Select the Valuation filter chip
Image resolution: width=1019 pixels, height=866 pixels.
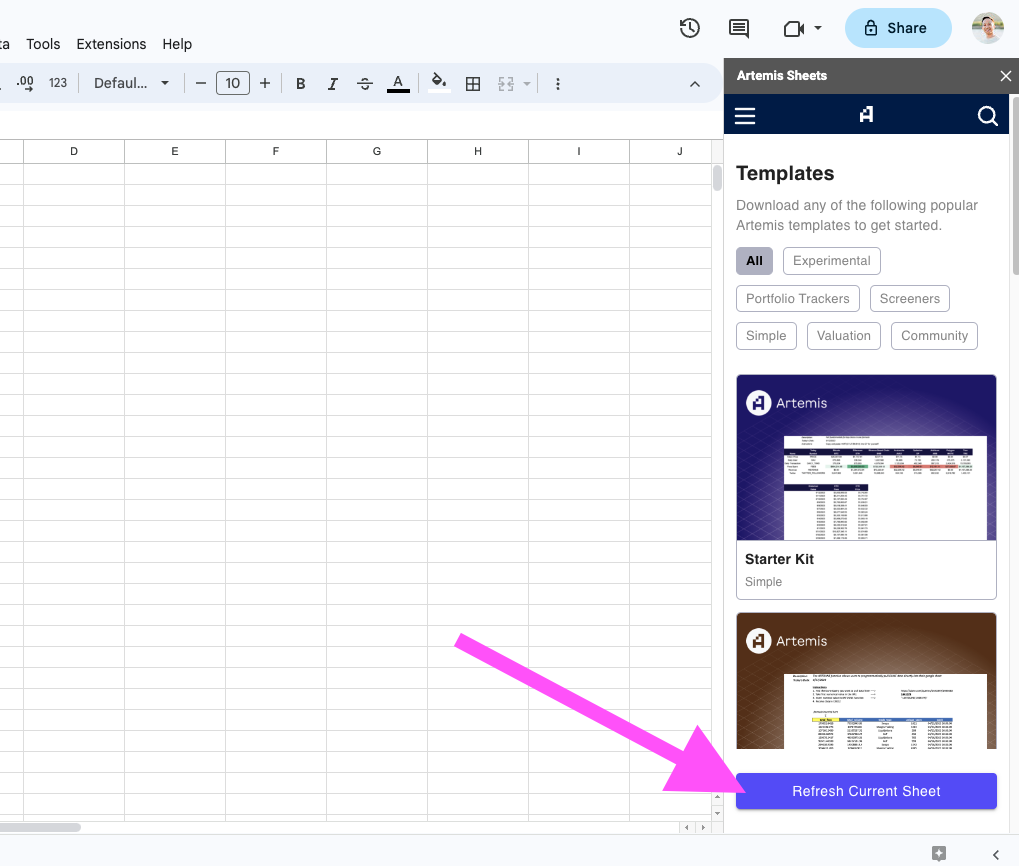tap(844, 335)
